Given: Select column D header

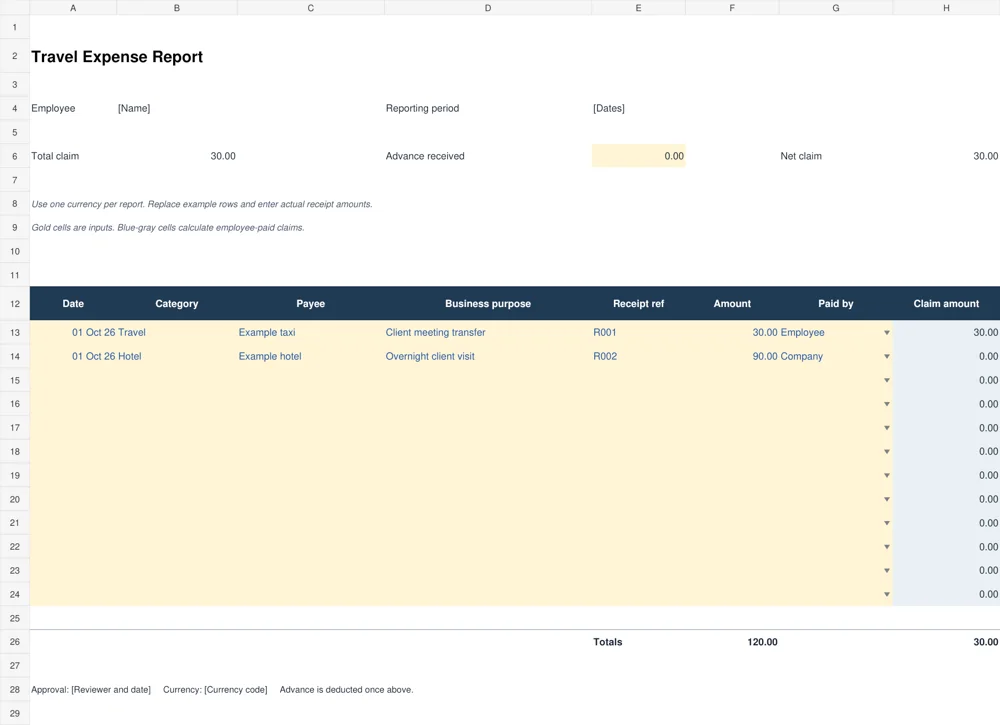Looking at the screenshot, I should (x=488, y=8).
